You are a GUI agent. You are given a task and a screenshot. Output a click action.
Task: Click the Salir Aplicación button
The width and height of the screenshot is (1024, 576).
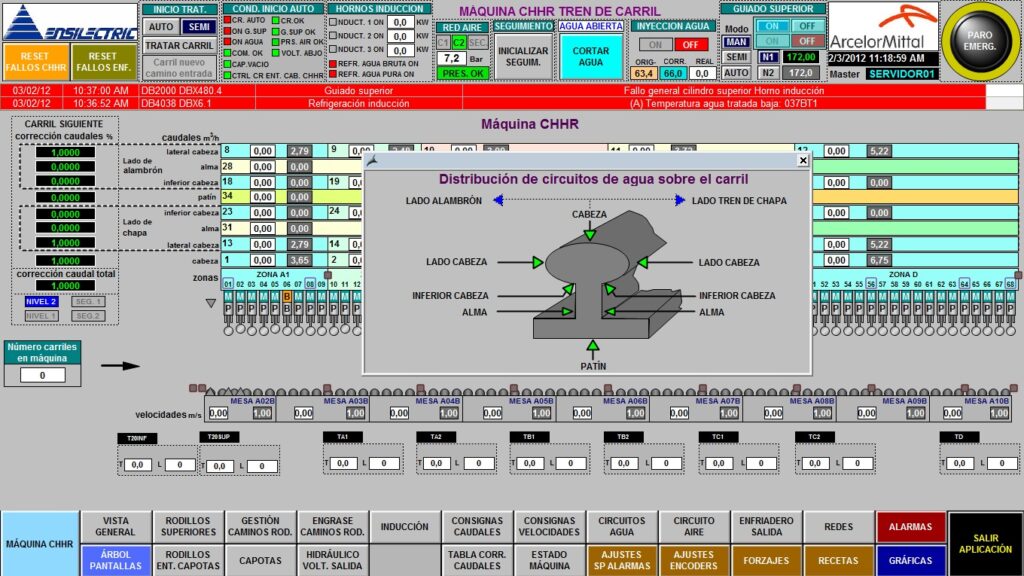tap(985, 543)
